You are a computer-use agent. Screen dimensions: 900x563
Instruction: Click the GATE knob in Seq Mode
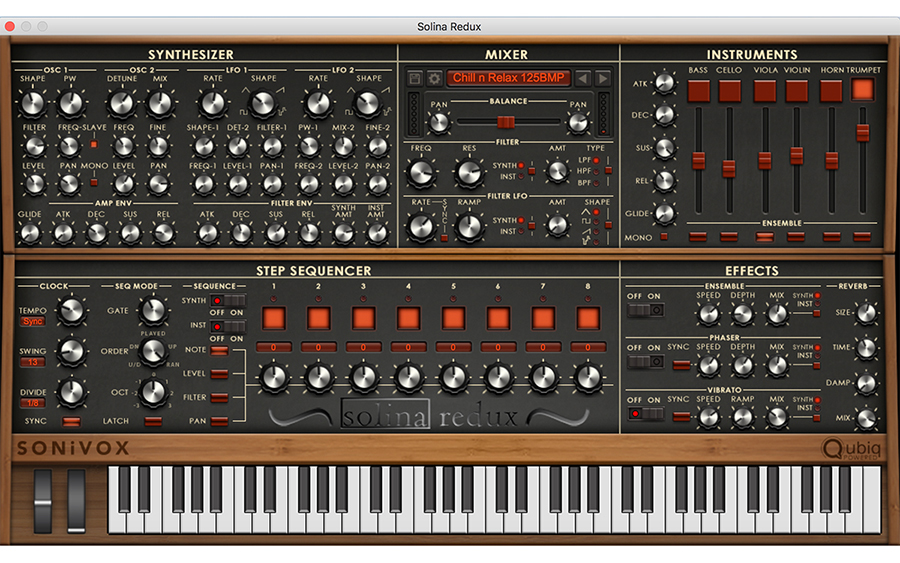(153, 310)
